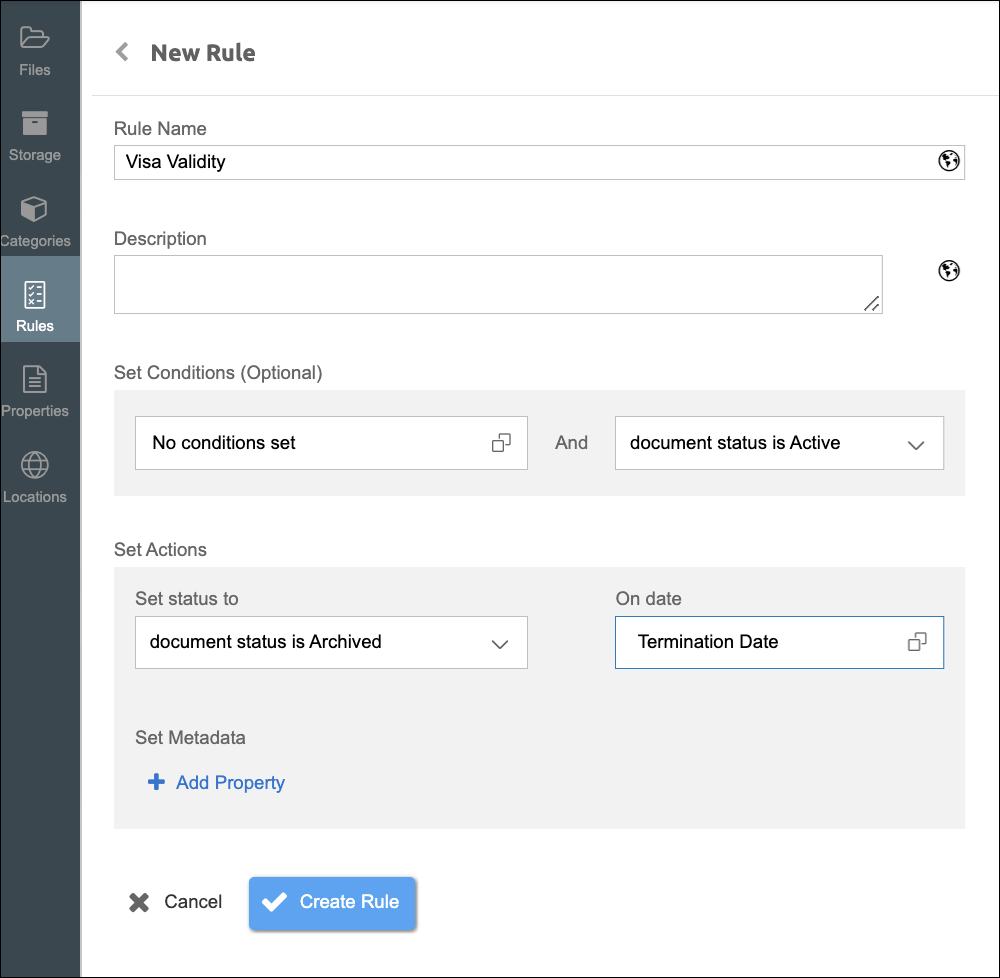Cancel the new rule creation
The width and height of the screenshot is (1000, 978).
coord(176,902)
